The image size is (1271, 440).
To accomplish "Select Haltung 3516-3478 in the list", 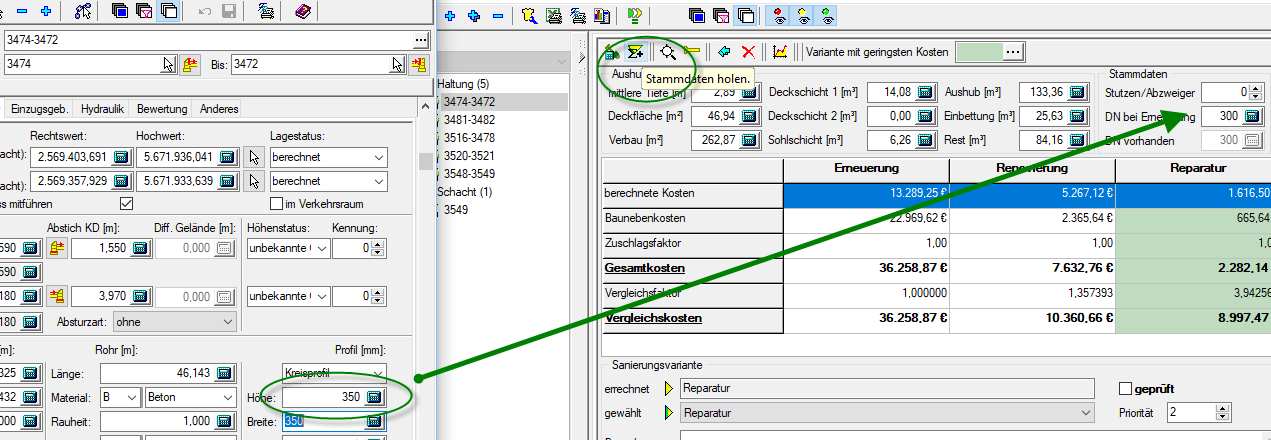I will click(x=469, y=137).
